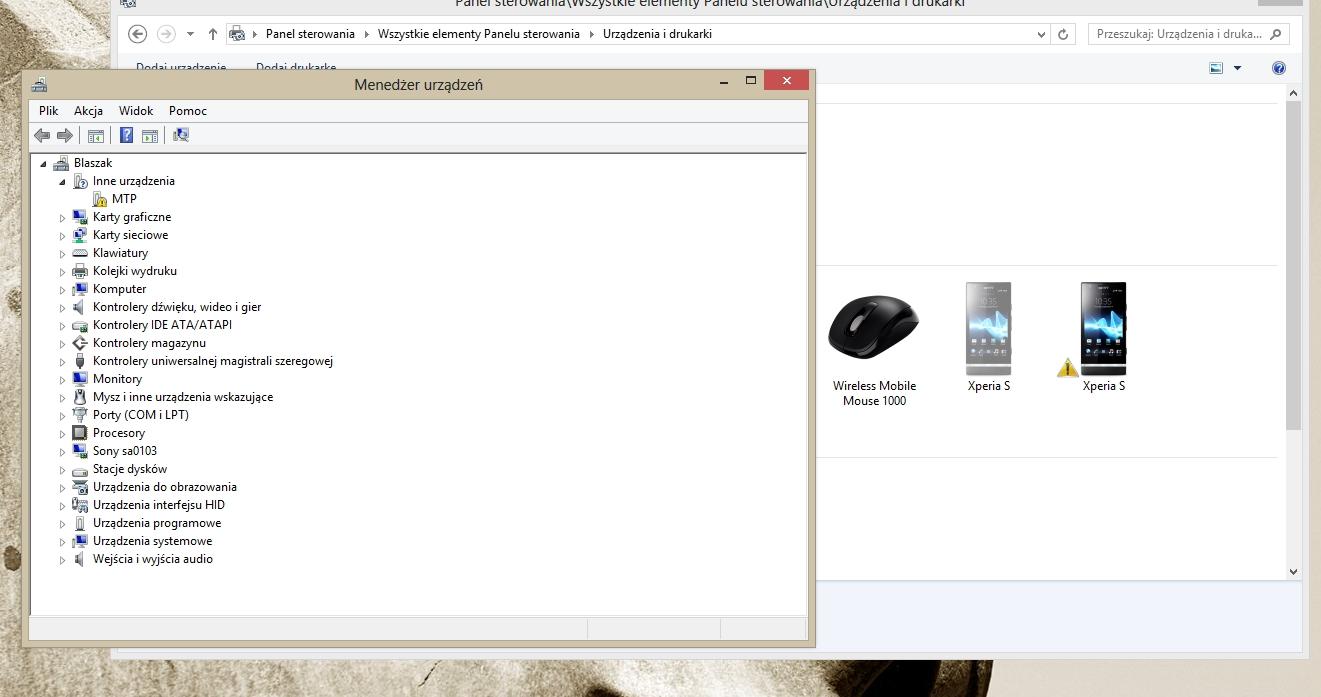The width and height of the screenshot is (1321, 697).
Task: Open Help icon in Urządzenia i drukarki window
Action: point(1278,68)
